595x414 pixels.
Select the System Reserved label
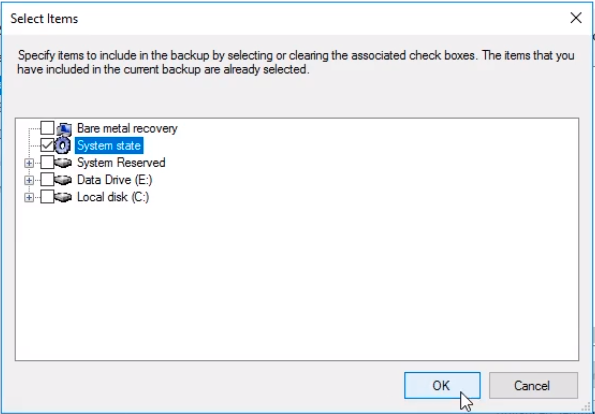pos(121,163)
